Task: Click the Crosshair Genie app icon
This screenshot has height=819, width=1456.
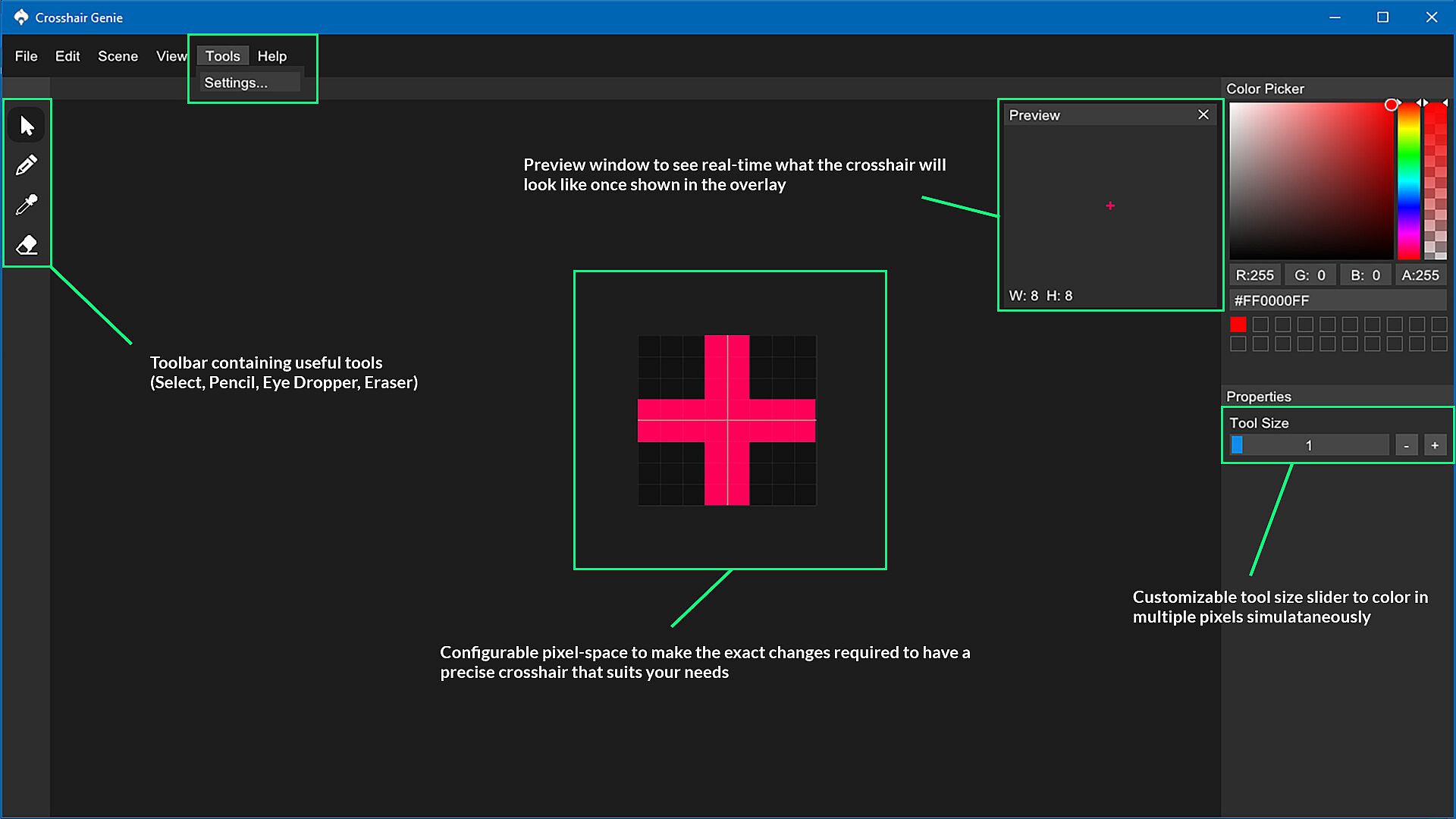Action: (x=20, y=17)
